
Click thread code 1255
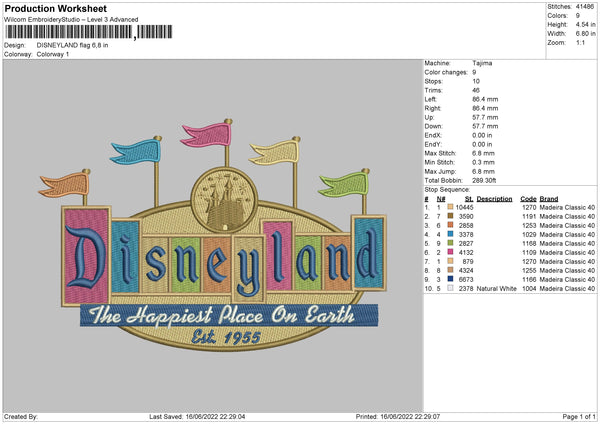529,270
